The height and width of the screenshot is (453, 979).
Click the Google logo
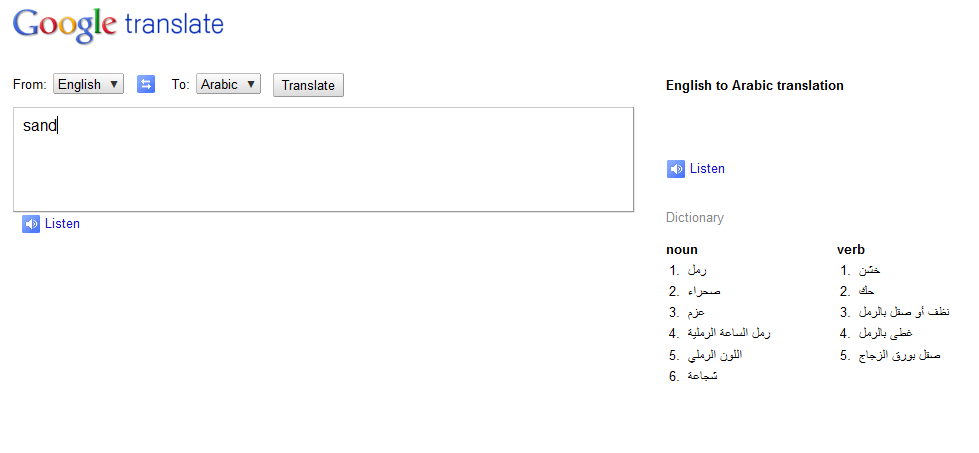[x=65, y=24]
